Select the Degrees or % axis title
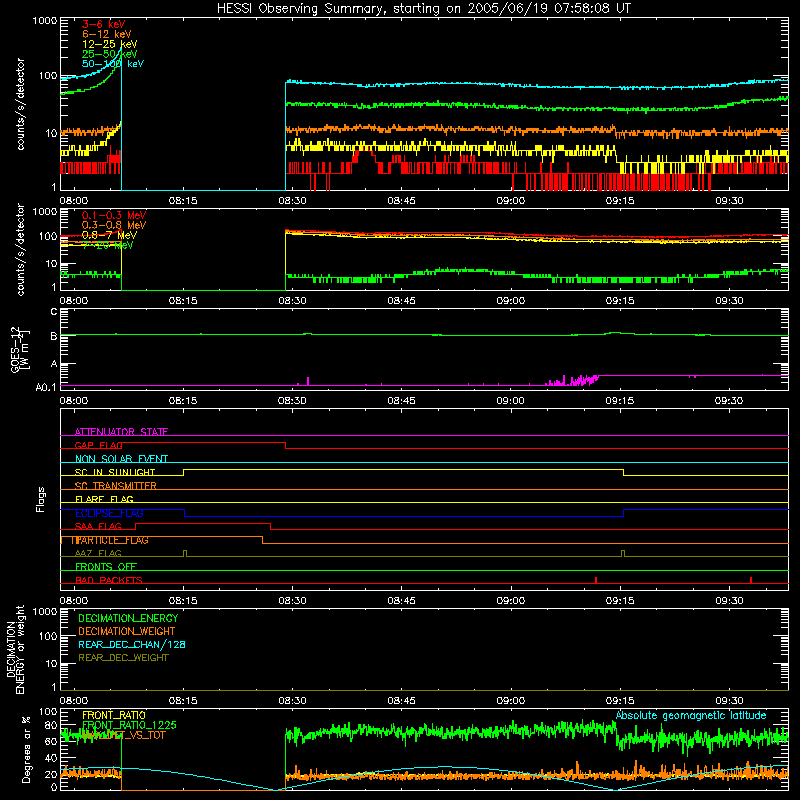Viewport: 800px width, 800px height. [x=27, y=749]
